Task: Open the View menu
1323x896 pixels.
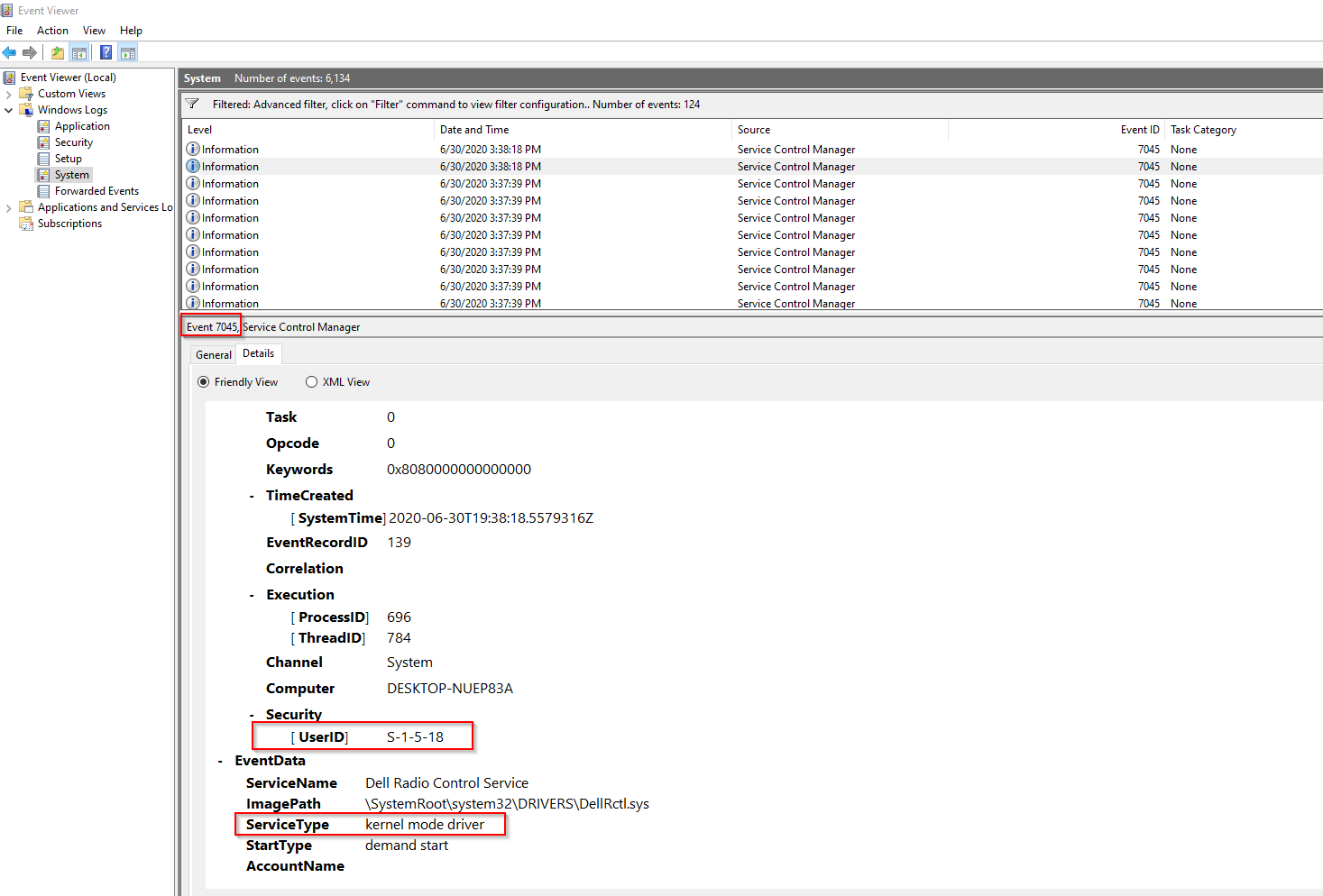Action: coord(94,31)
